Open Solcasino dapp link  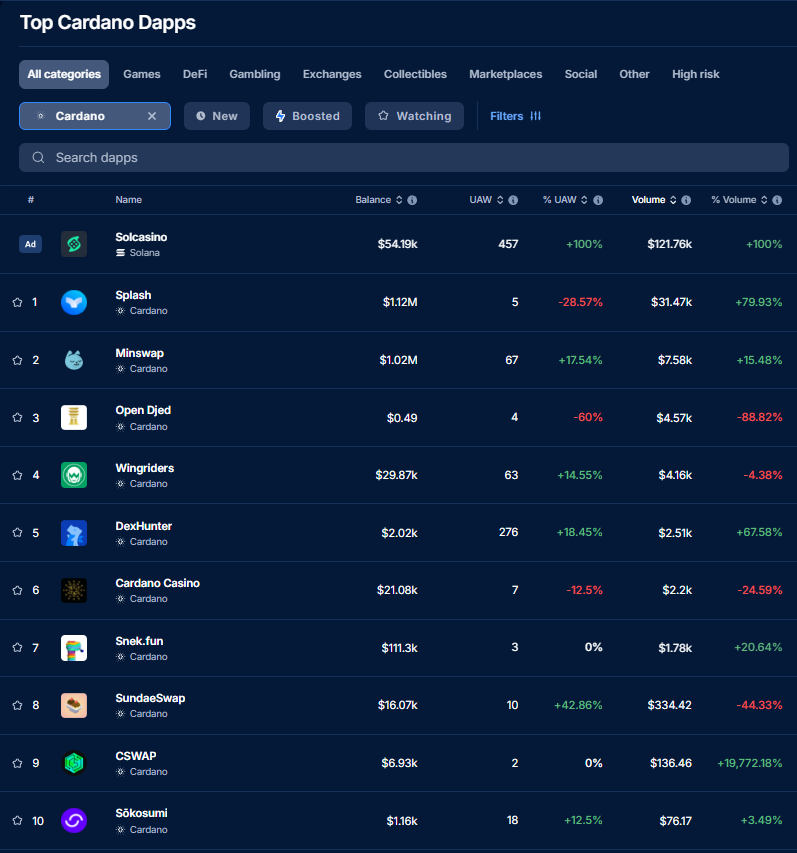tap(141, 237)
